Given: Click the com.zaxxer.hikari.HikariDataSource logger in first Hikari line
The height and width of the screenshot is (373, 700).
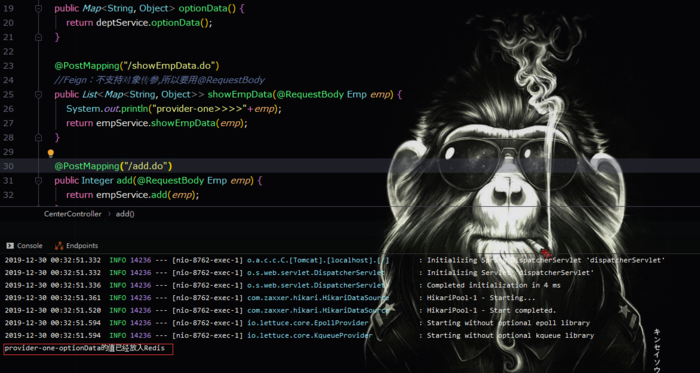Looking at the screenshot, I should coord(318,298).
